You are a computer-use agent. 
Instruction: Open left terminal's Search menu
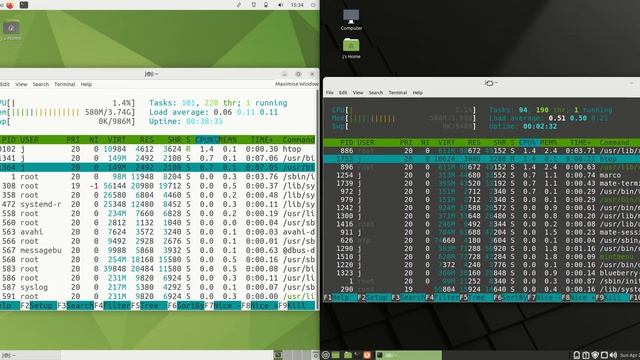click(x=41, y=84)
